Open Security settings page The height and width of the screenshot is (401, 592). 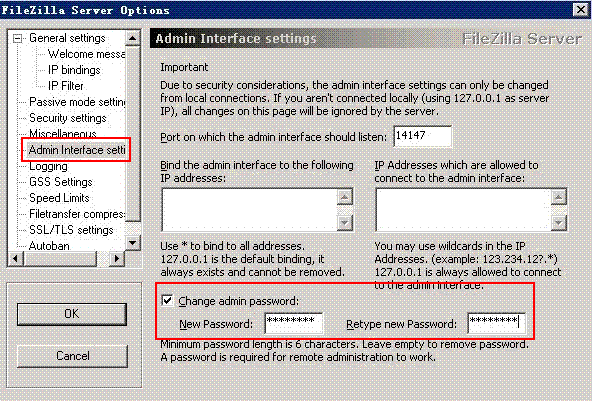68,118
